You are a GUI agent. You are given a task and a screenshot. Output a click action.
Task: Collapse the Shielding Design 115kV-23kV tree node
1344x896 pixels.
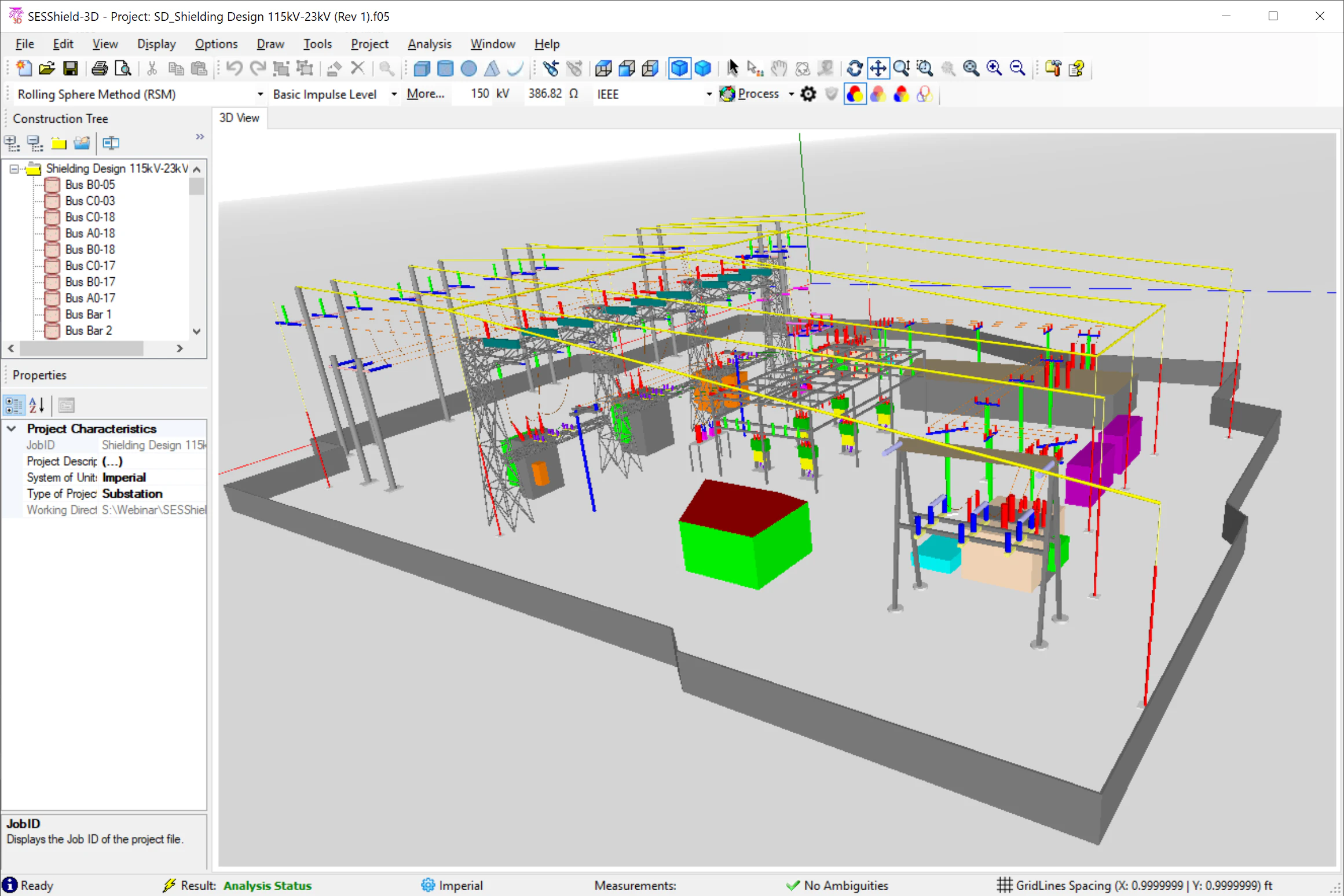14,168
